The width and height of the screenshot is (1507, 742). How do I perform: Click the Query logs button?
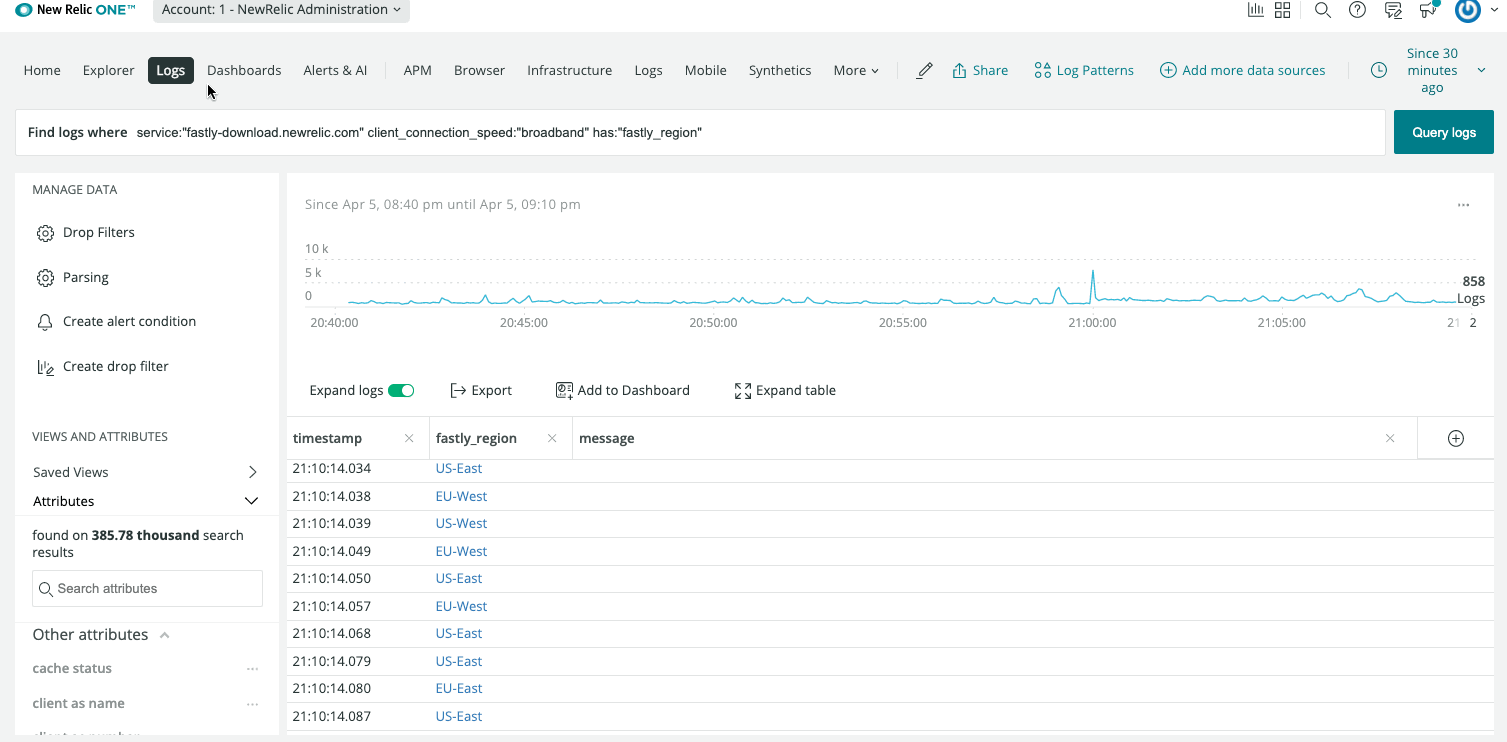point(1443,131)
